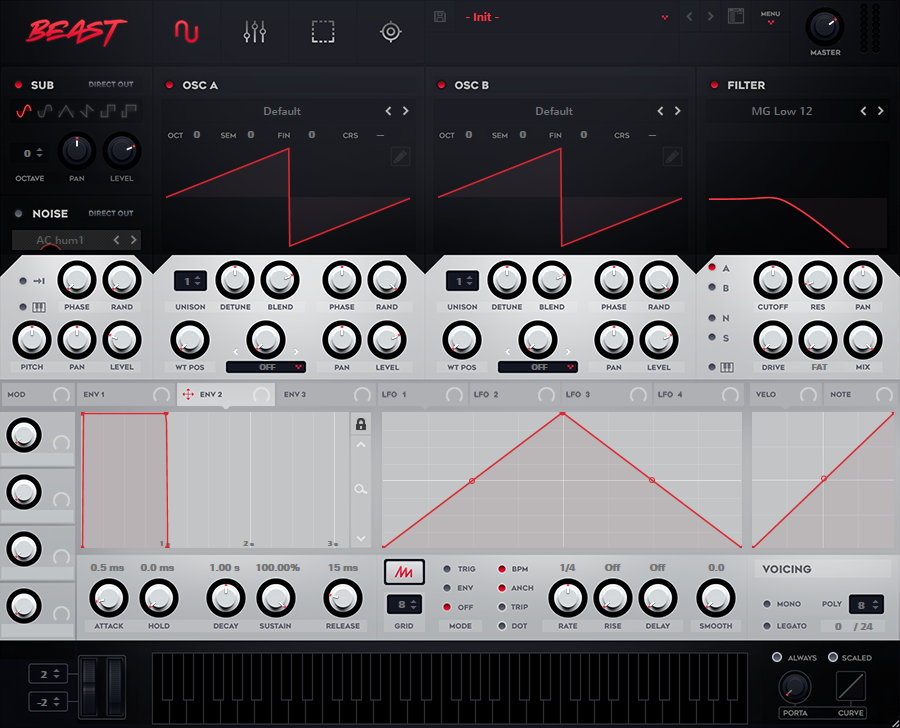Enable LFO BPM sync option
This screenshot has height=728, width=900.
click(502, 569)
